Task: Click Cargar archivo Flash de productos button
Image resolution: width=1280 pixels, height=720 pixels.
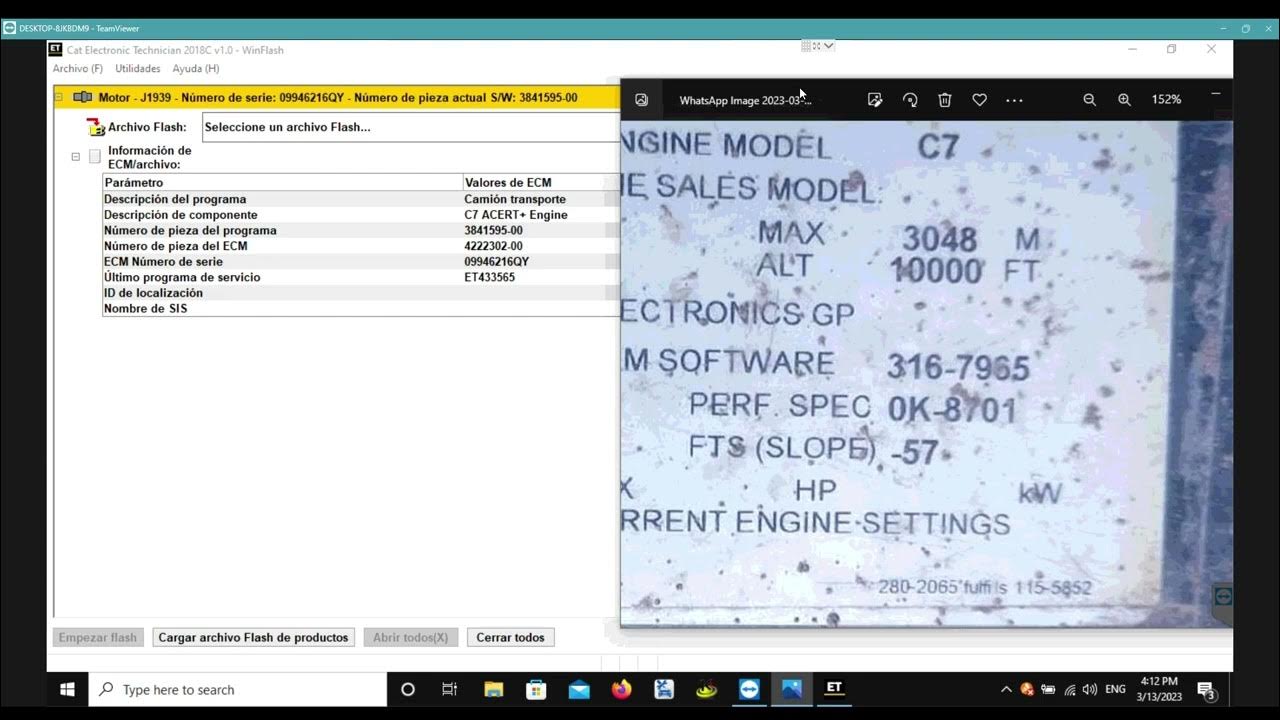Action: point(253,637)
